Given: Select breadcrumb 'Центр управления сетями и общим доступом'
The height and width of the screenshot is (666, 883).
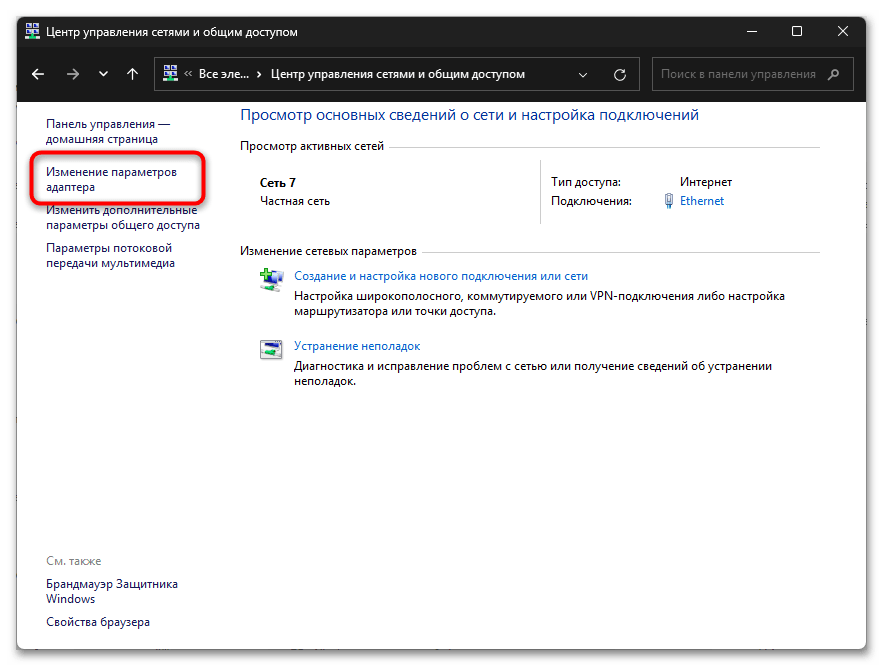Looking at the screenshot, I should coord(398,74).
